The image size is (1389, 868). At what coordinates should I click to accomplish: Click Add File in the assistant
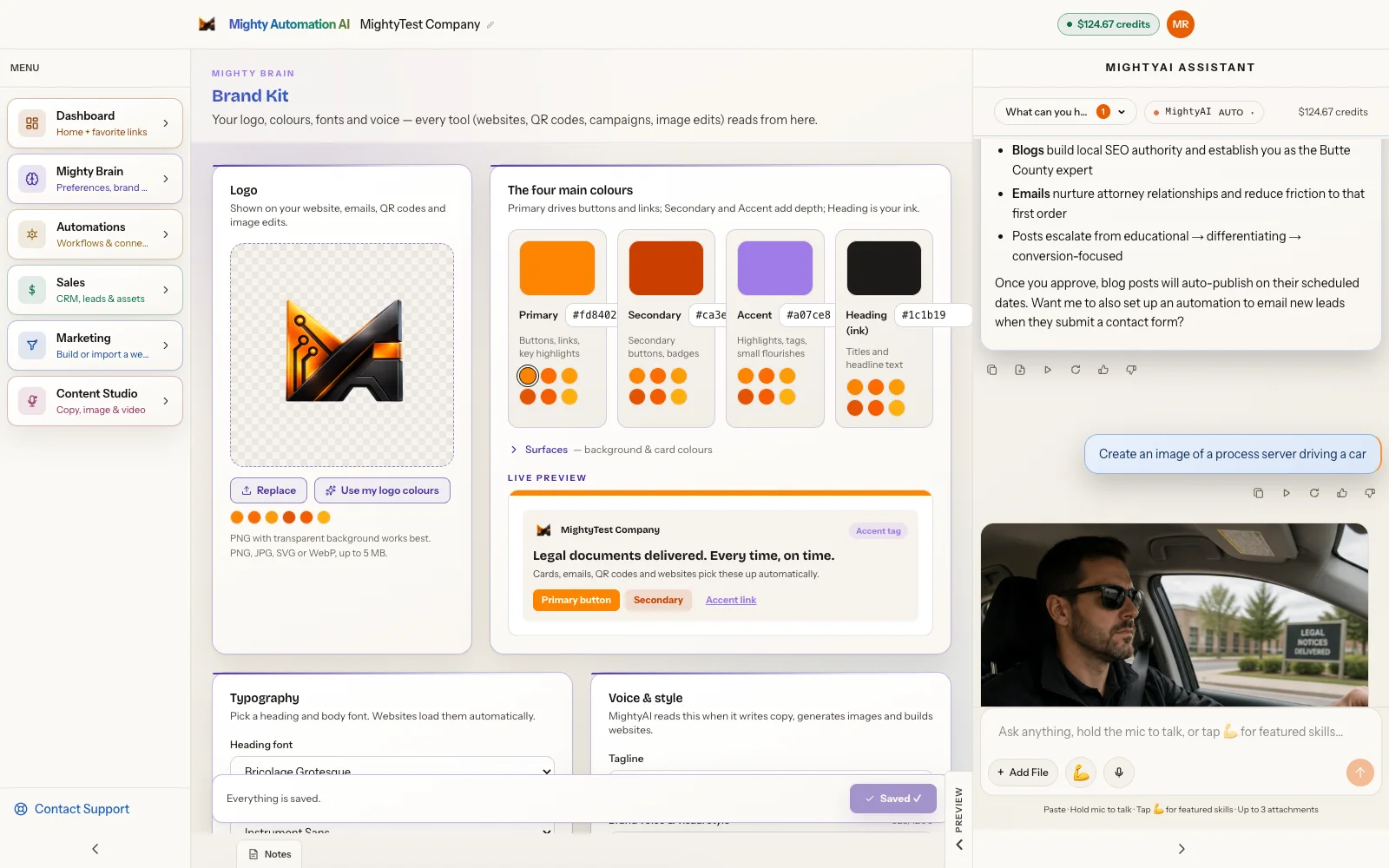[1023, 773]
